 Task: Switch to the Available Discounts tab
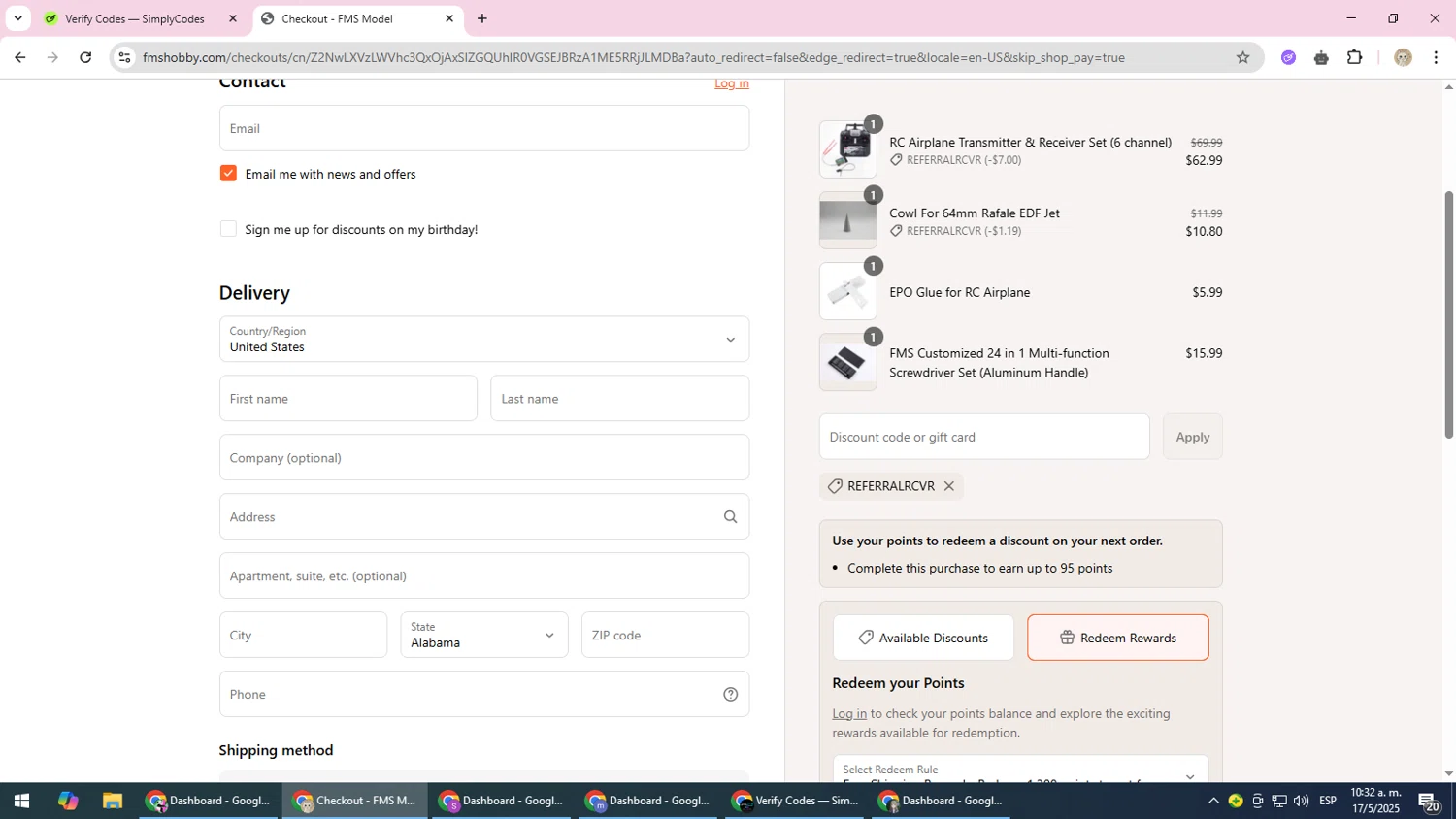[x=923, y=638]
